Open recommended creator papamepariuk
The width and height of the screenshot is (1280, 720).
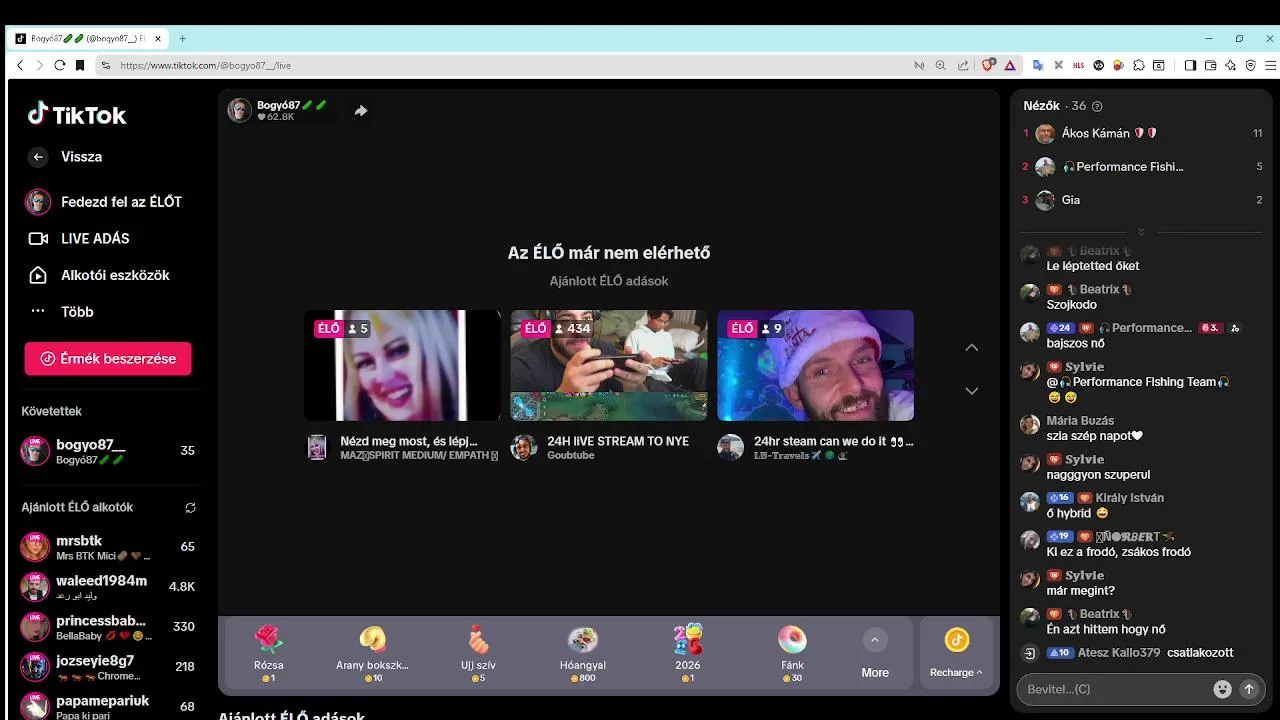point(108,706)
